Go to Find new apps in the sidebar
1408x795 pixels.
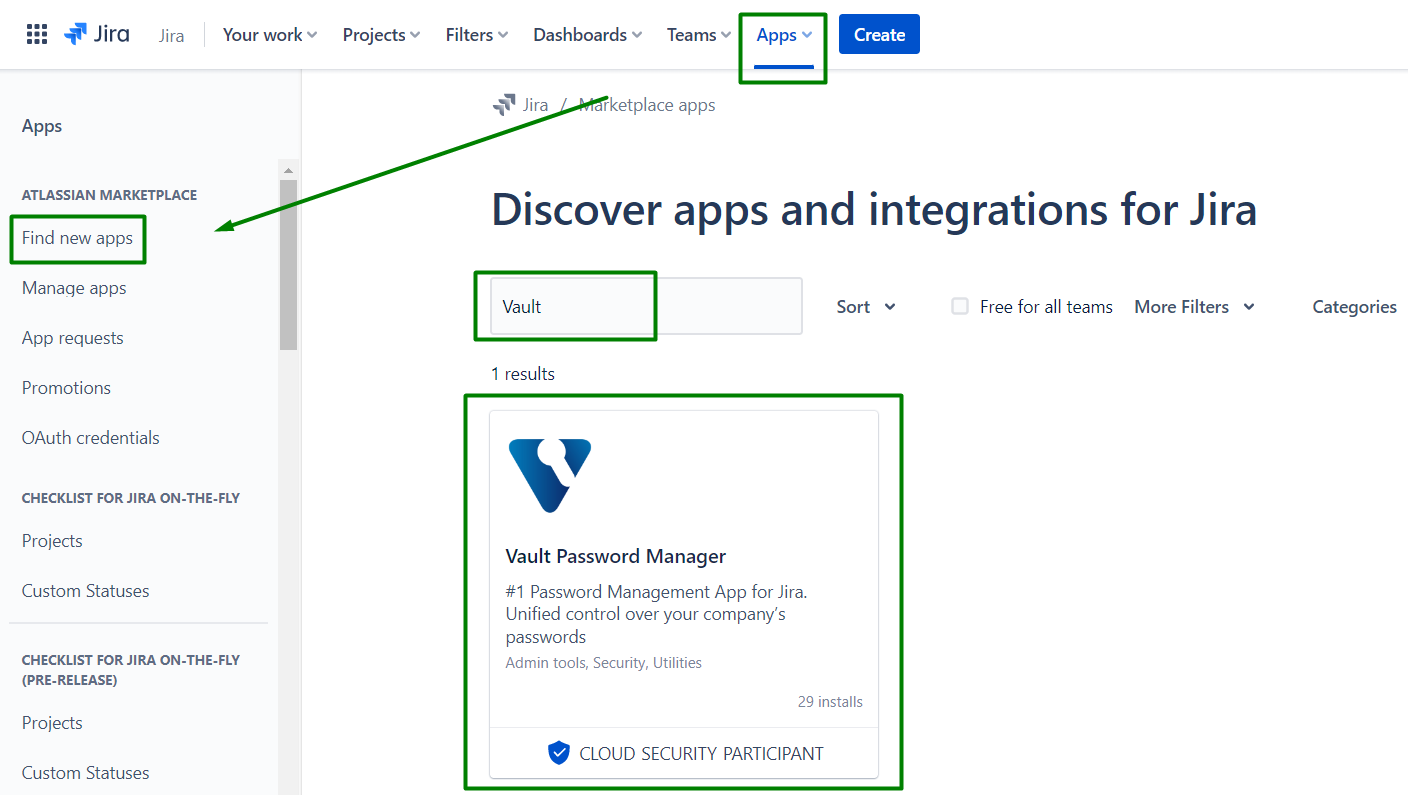(77, 238)
